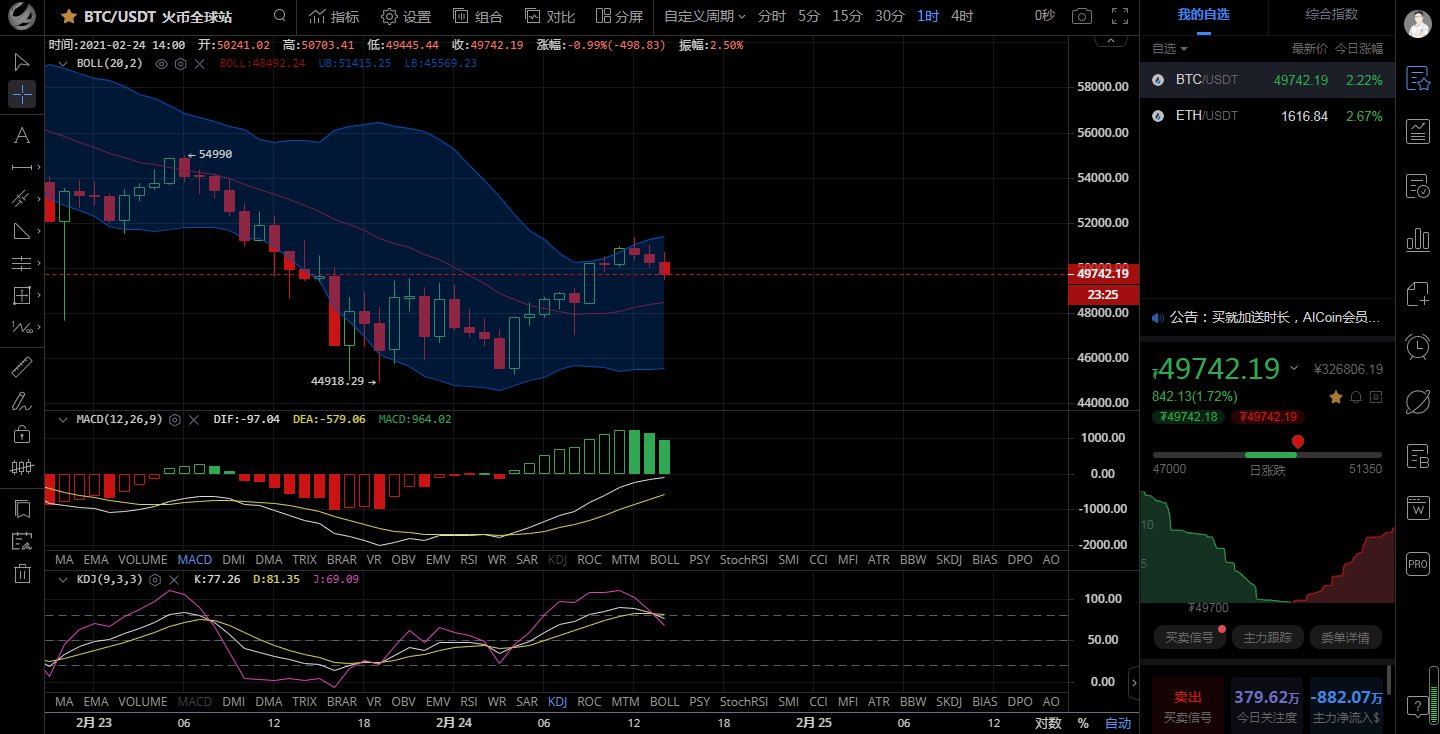1440x734 pixels.
Task: Open KDJ indicator settings gear
Action: (x=155, y=579)
